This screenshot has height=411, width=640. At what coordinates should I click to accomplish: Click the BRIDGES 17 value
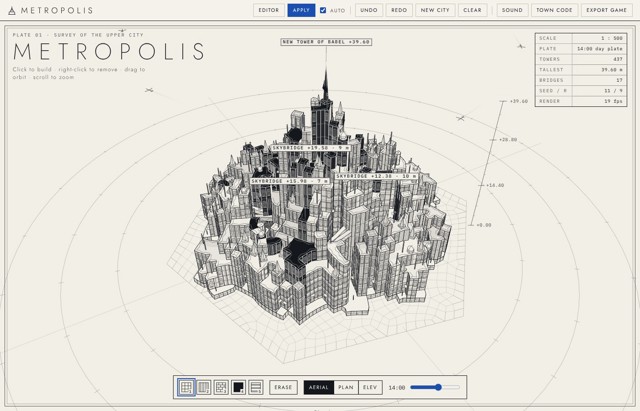click(x=620, y=80)
